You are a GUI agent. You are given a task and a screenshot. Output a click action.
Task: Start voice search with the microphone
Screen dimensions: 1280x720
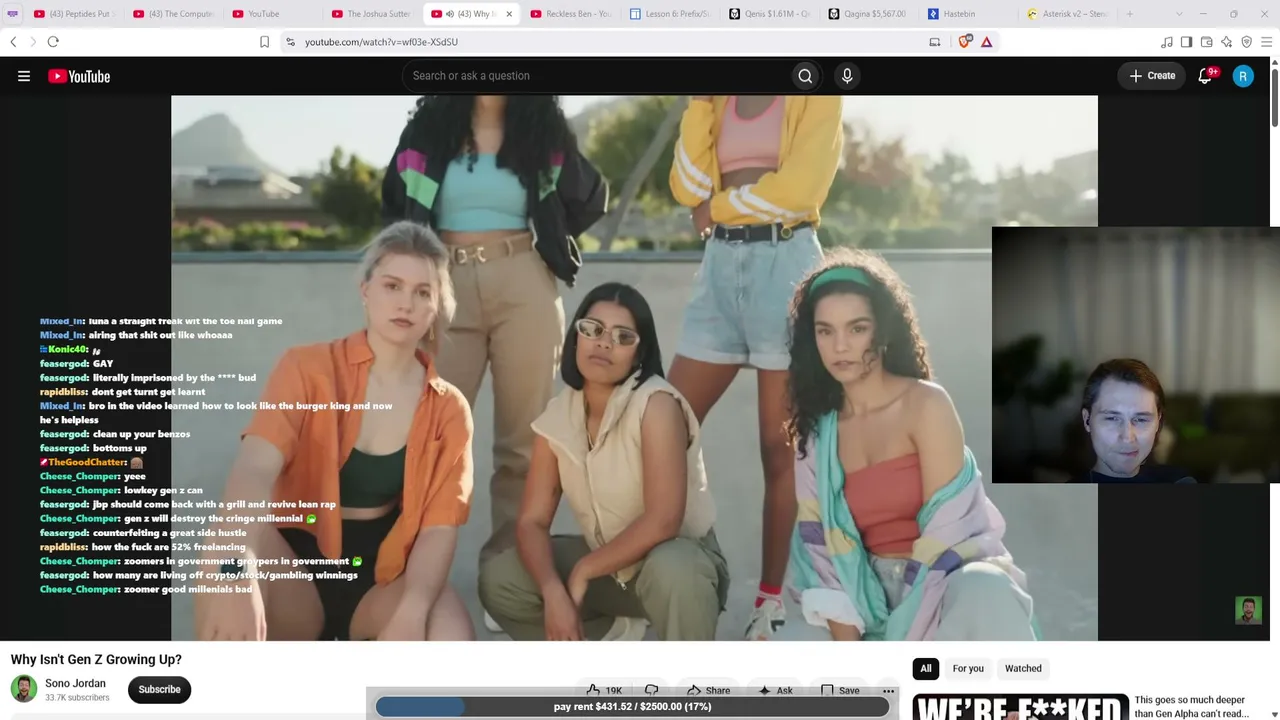pyautogui.click(x=847, y=76)
